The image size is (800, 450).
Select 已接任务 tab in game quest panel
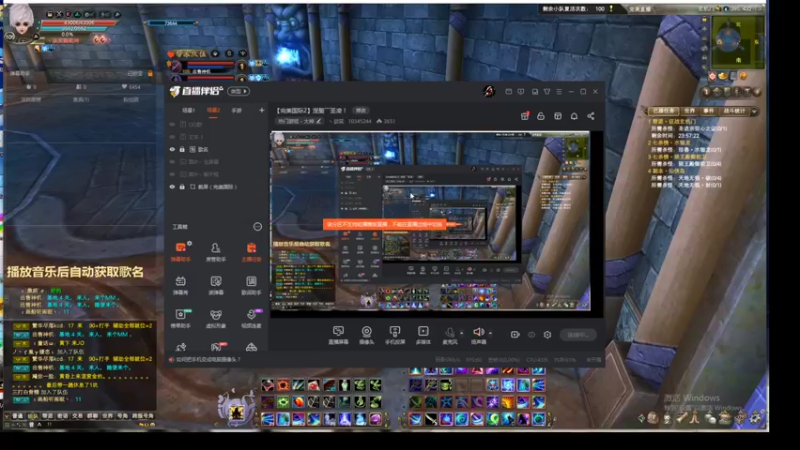(663, 111)
